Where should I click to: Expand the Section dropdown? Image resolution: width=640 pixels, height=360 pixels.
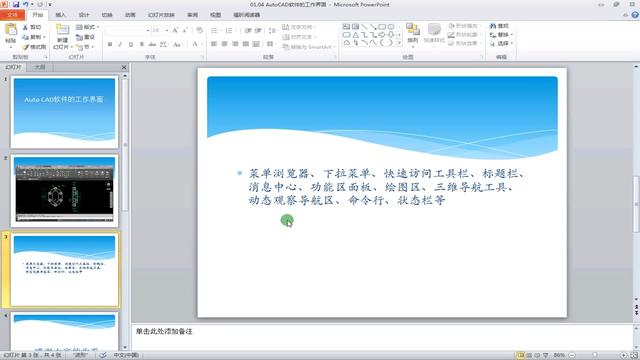coord(85,47)
